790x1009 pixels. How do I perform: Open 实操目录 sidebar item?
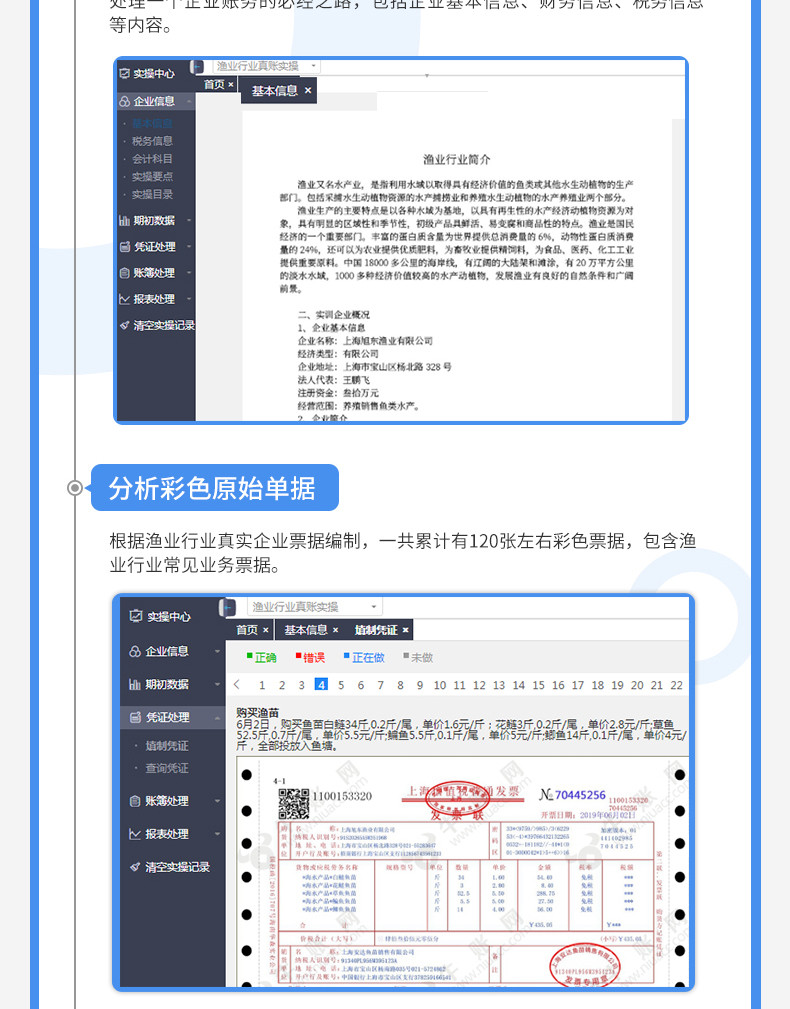coord(152,194)
